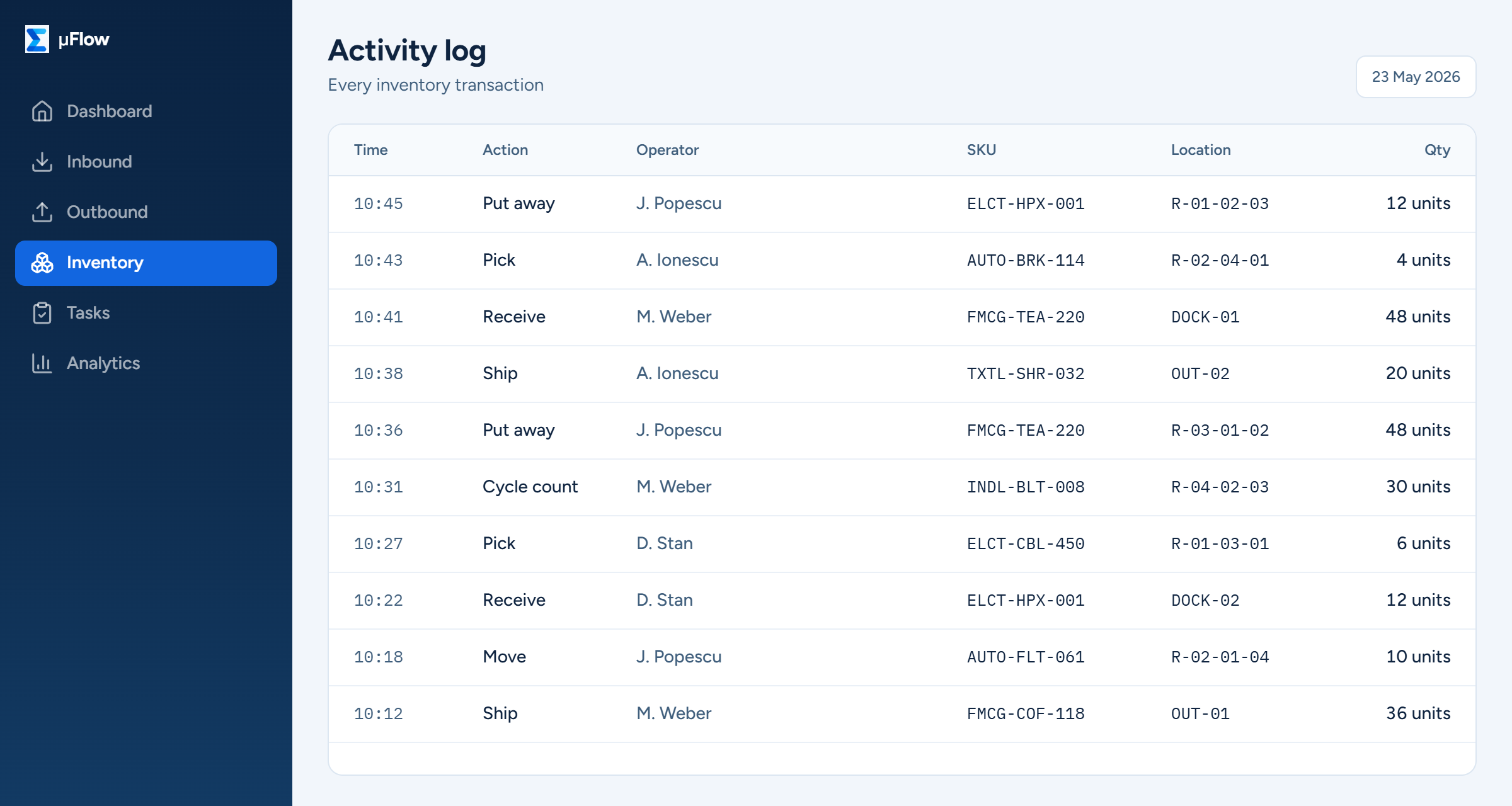Click SKU ELCT-CBL-450
Screen dimensions: 1512x806
coord(1026,544)
